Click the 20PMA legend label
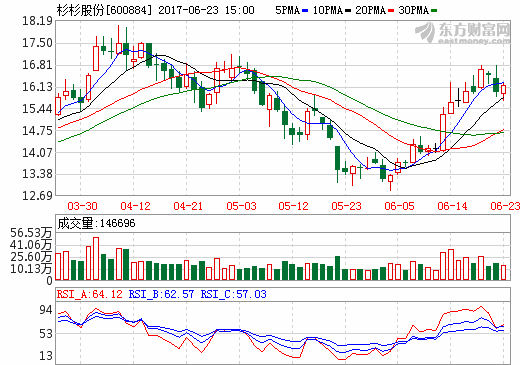This screenshot has height=365, width=520. click(370, 10)
